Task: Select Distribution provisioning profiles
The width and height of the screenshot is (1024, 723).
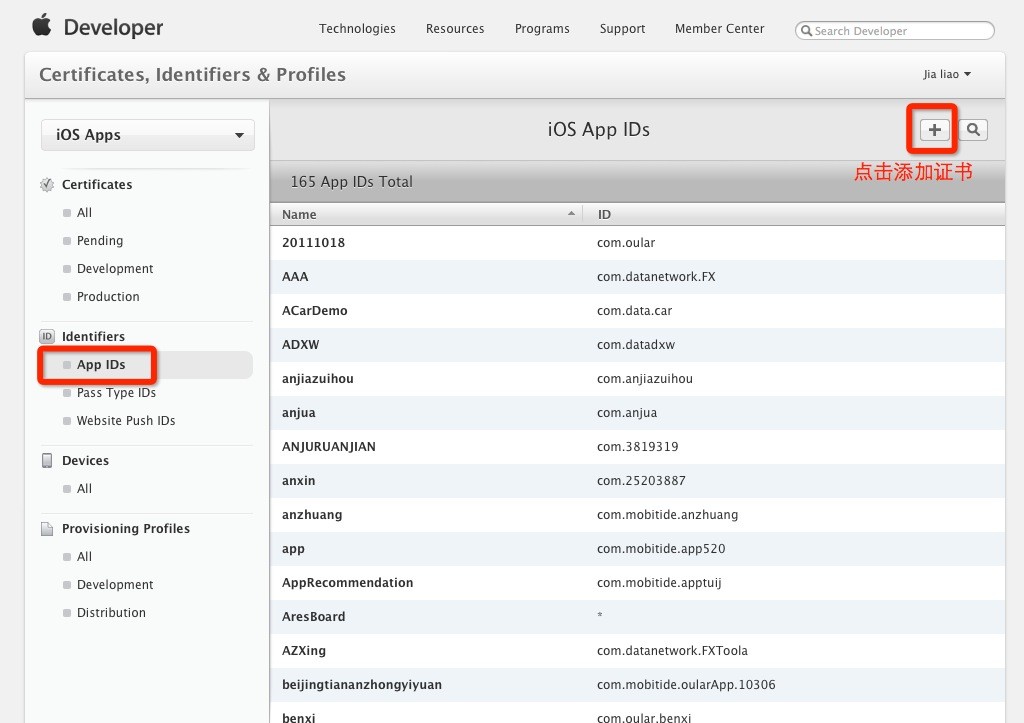Action: point(112,613)
